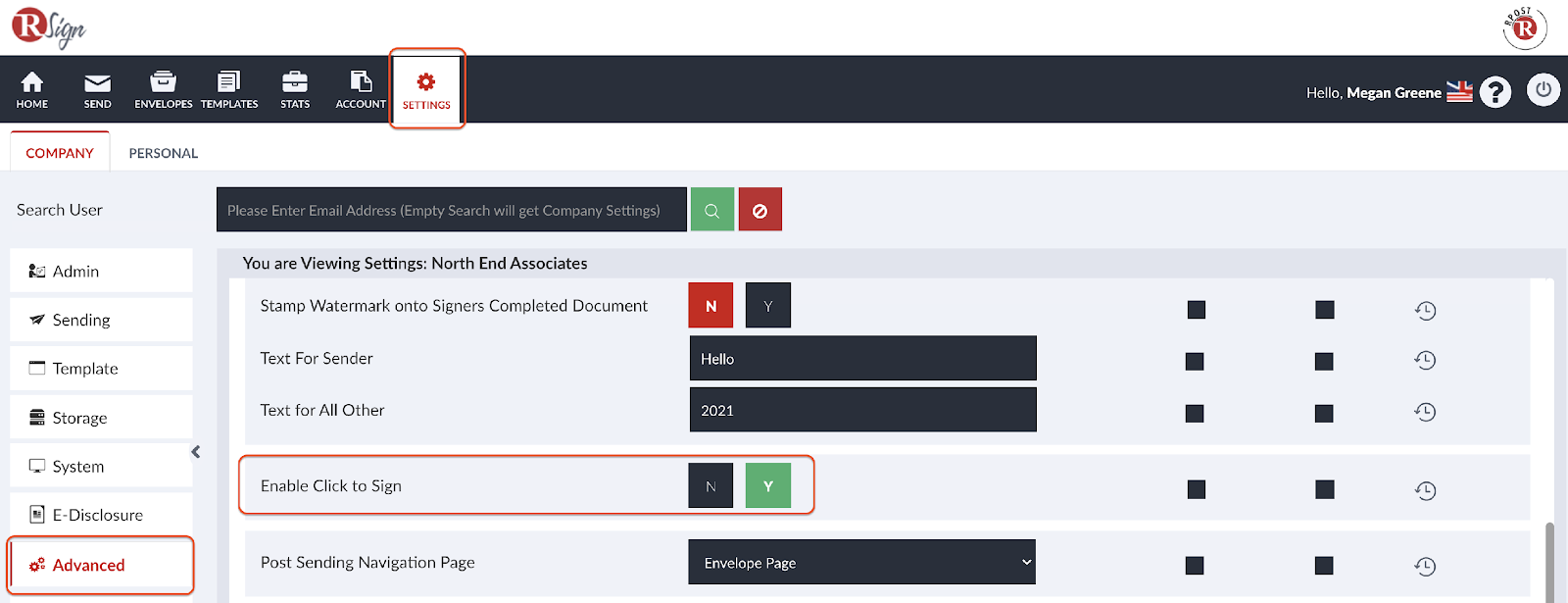Click the Enable Click to Sign label

(x=331, y=486)
